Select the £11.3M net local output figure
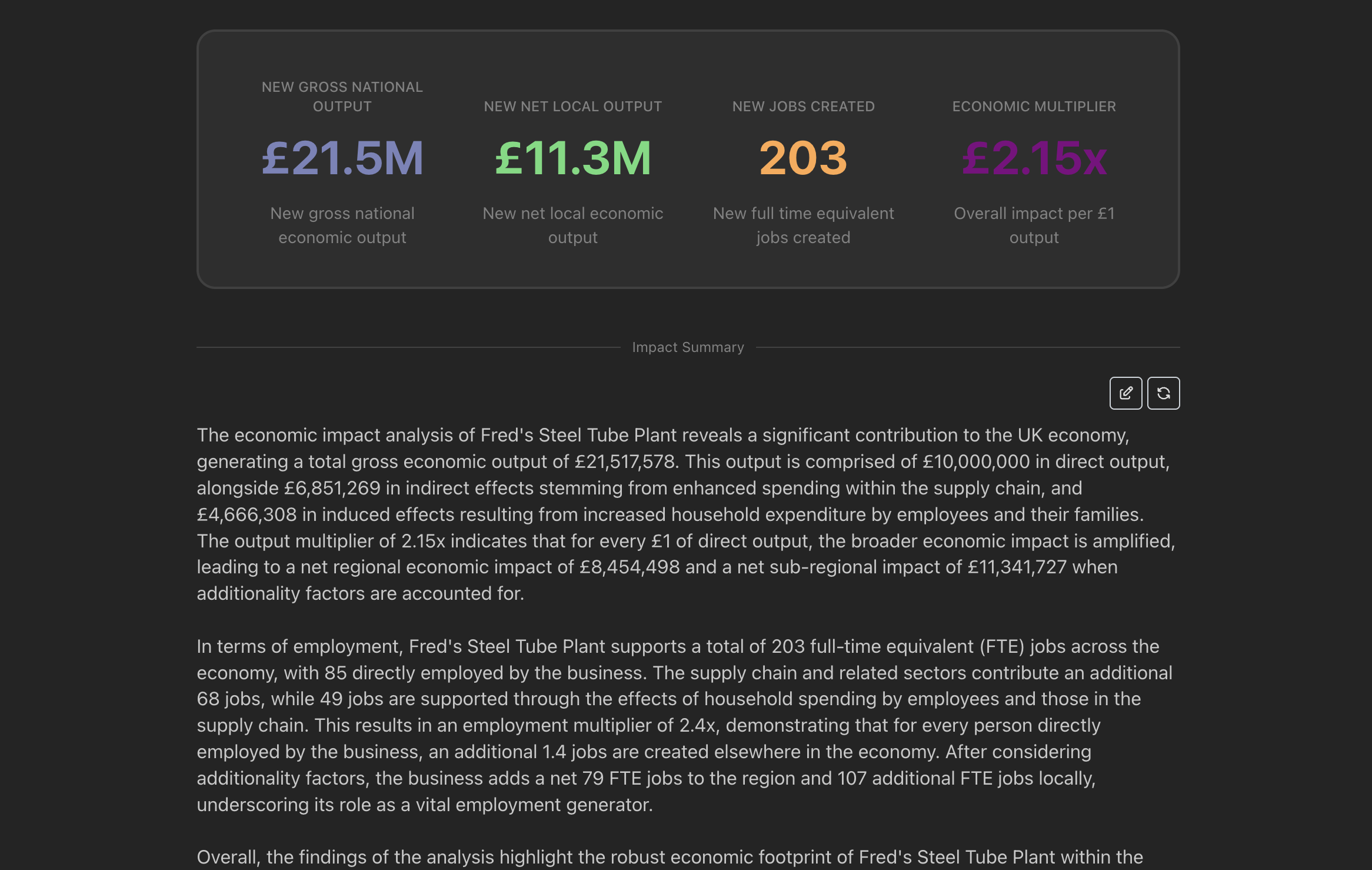Viewport: 1372px width, 870px height. (572, 158)
